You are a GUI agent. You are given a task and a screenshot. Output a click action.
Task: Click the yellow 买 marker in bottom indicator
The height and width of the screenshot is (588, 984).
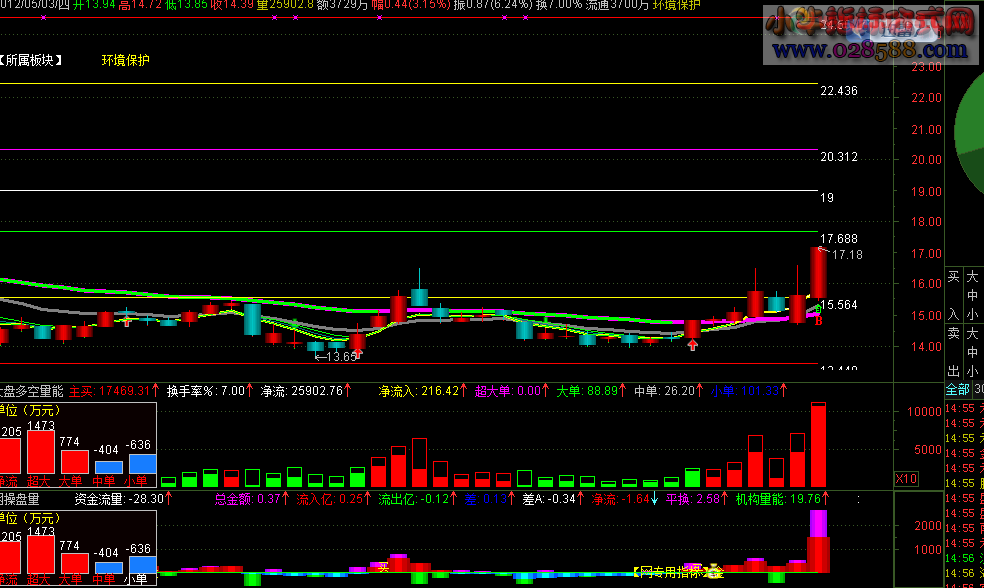pos(382,567)
